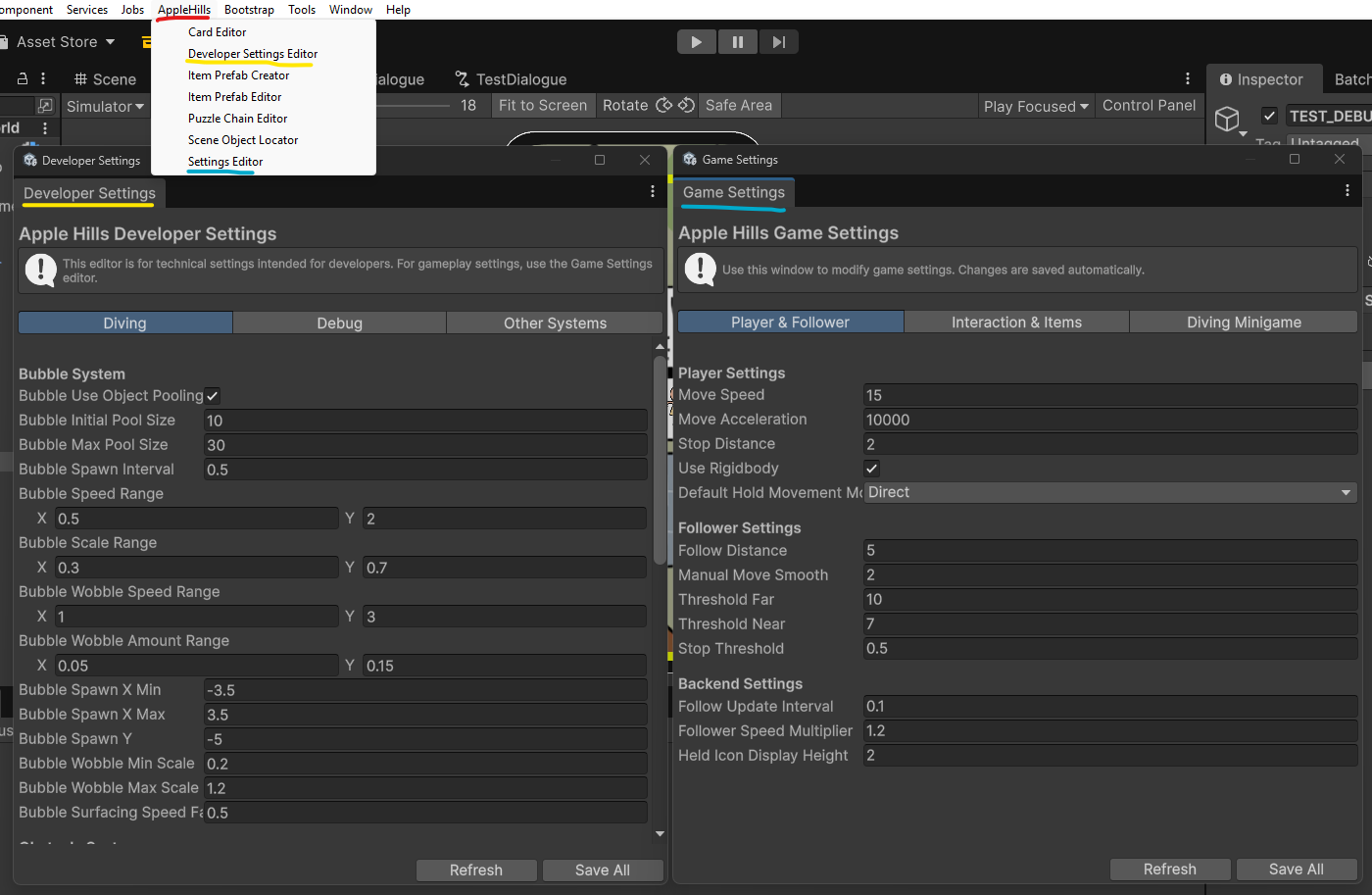The image size is (1372, 895).
Task: Click the Step frame icon next to Pause
Action: (778, 41)
